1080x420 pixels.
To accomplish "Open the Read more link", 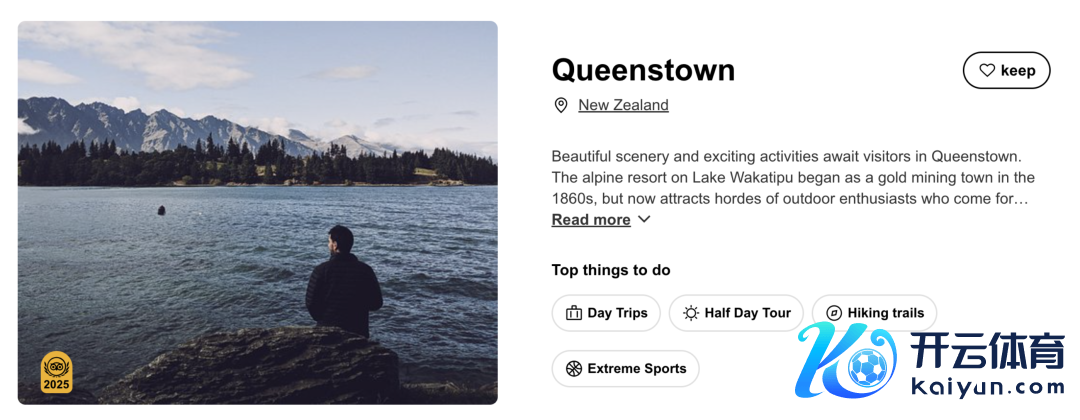I will 591,220.
